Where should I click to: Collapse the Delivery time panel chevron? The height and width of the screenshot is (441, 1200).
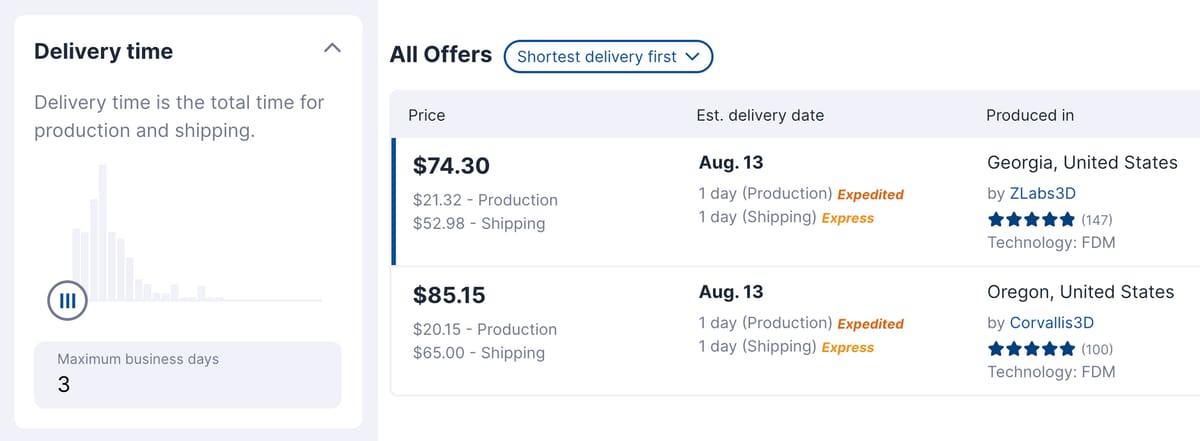tap(334, 49)
